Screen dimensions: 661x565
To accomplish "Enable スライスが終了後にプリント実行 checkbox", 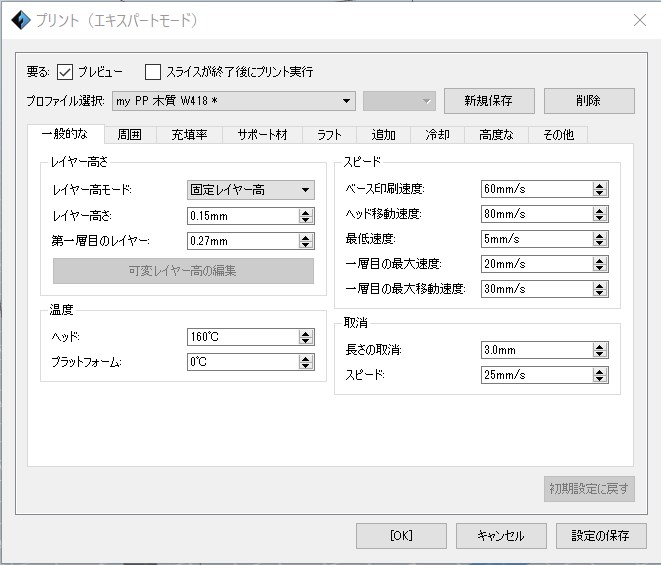I will pyautogui.click(x=153, y=72).
